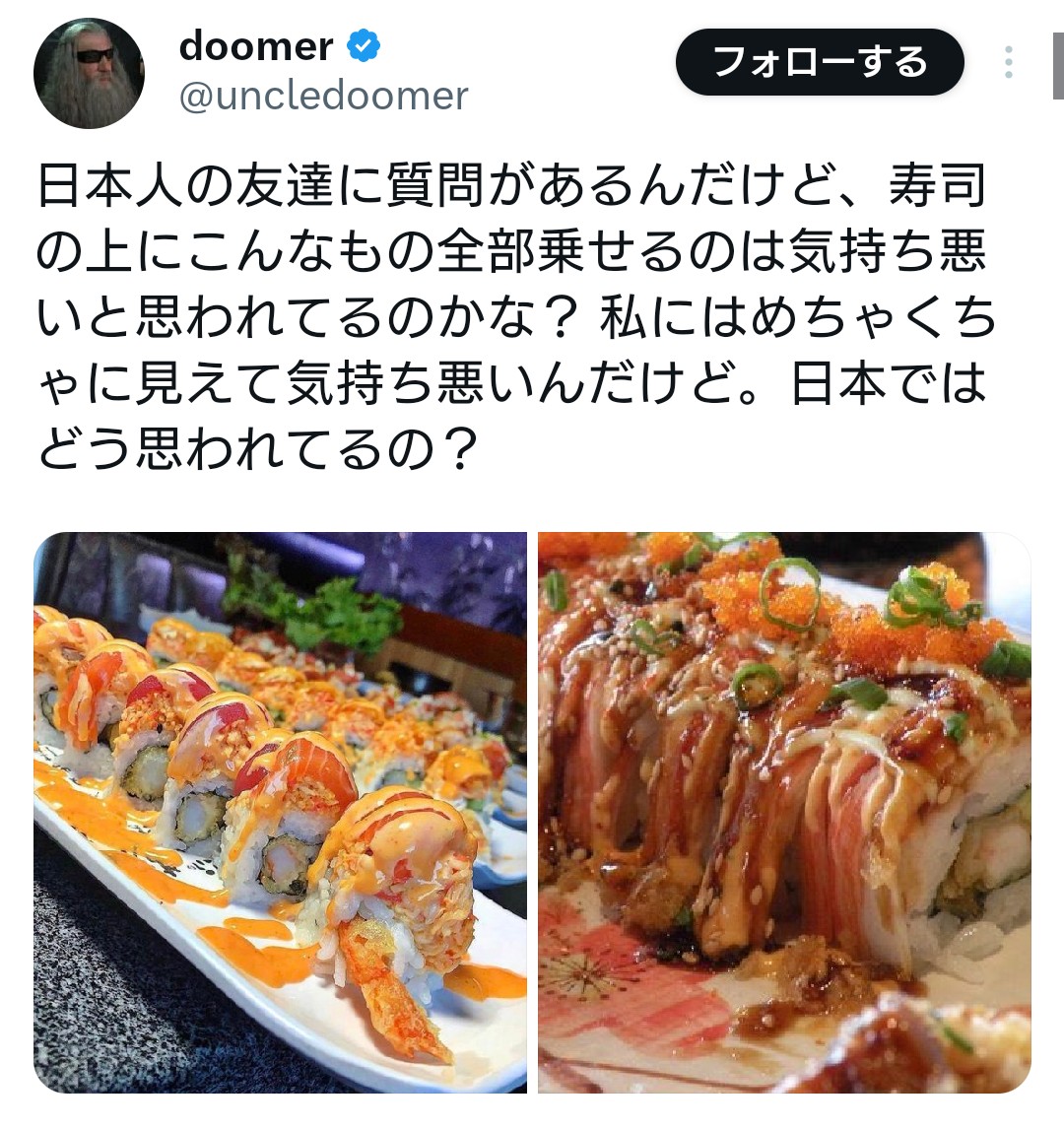Image resolution: width=1064 pixels, height=1130 pixels.
Task: View the right sauce-covered sushi photo
Action: pos(784,812)
